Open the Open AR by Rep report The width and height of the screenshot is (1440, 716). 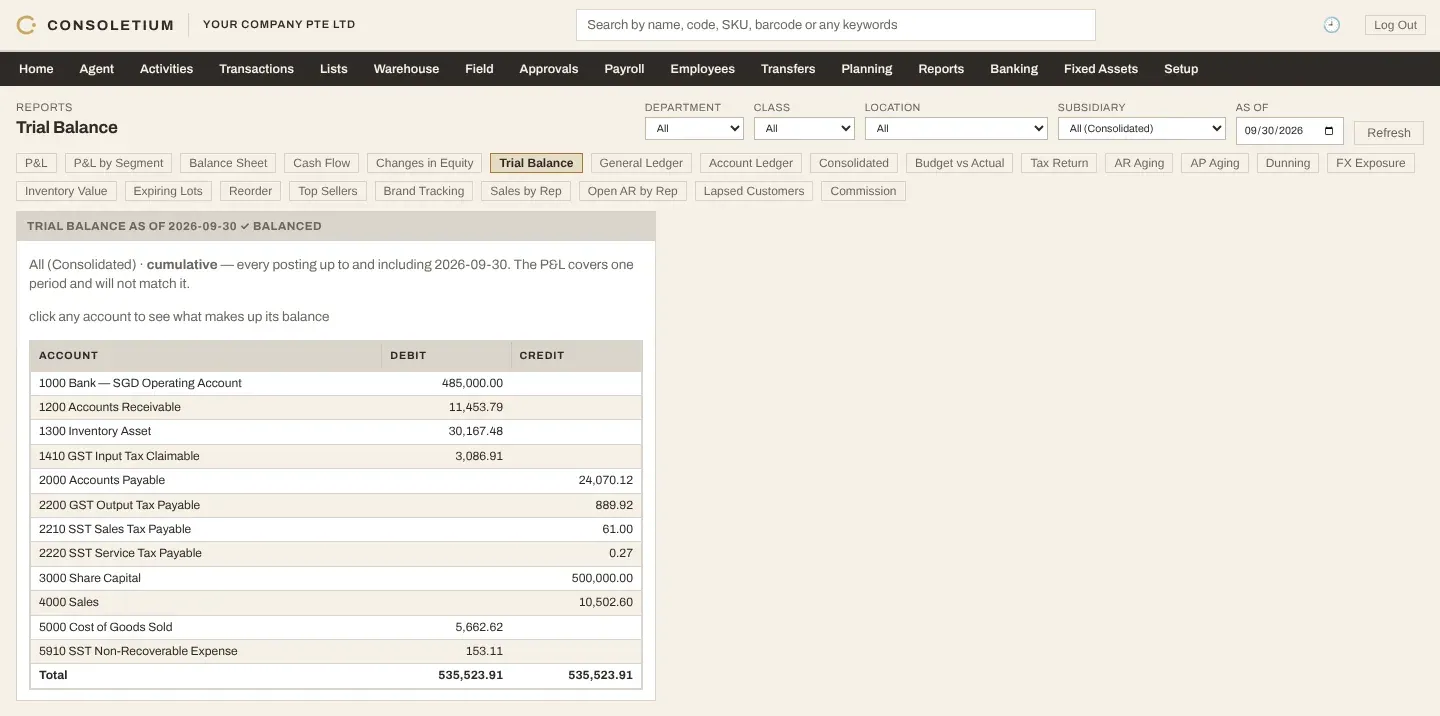[x=633, y=191]
